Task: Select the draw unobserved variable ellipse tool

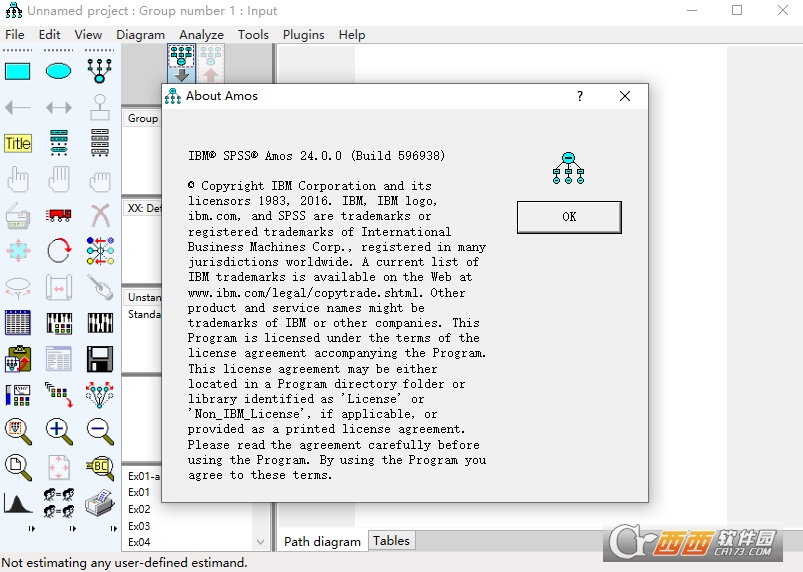Action: point(58,71)
